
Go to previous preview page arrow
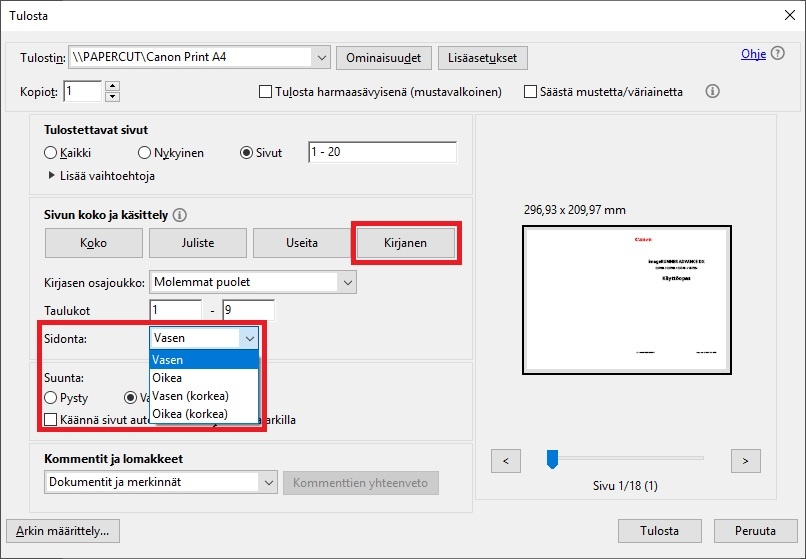click(x=506, y=461)
